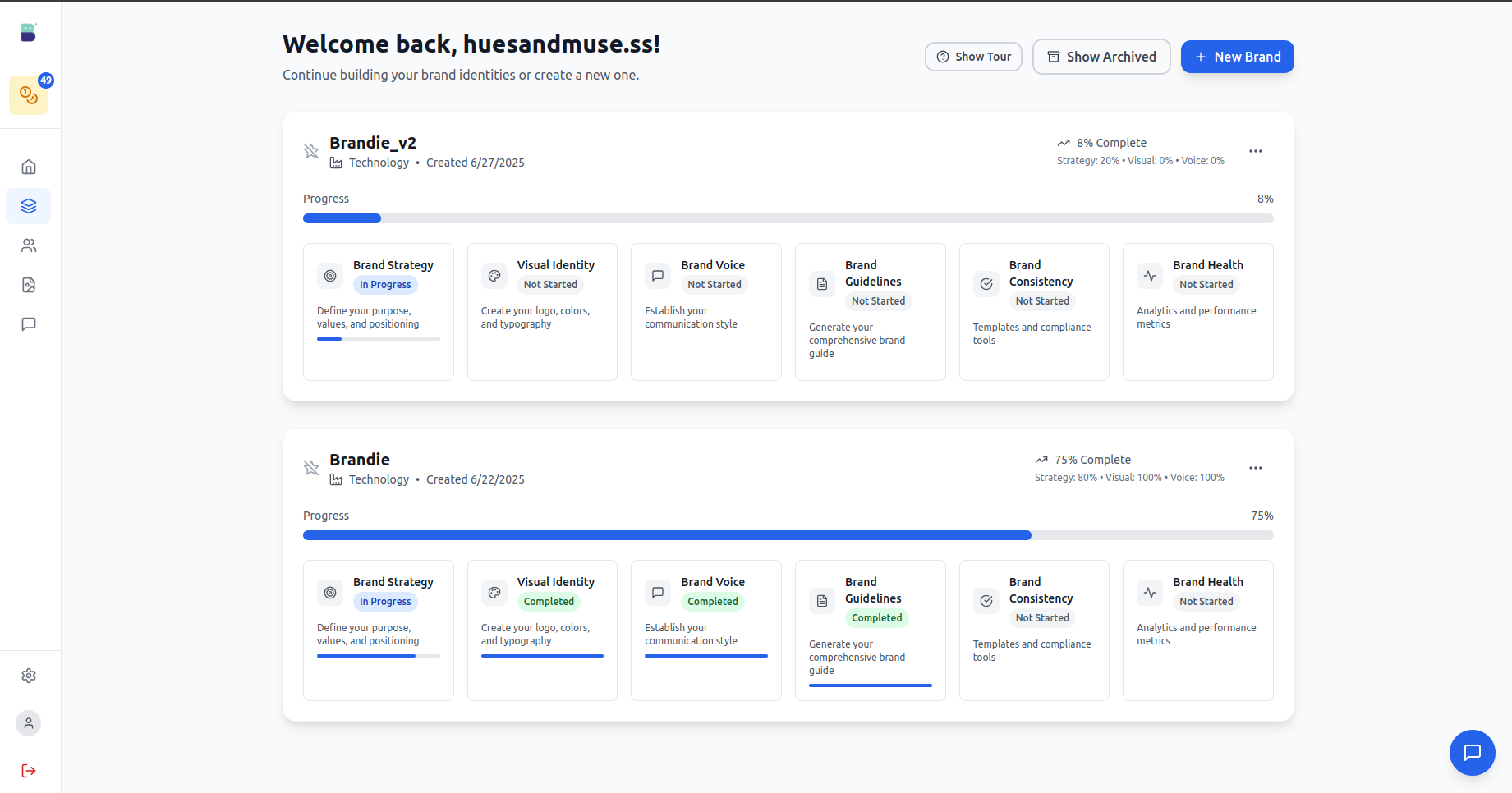
Task: Click the Brandie_v2 overall progress bar
Action: 788,218
